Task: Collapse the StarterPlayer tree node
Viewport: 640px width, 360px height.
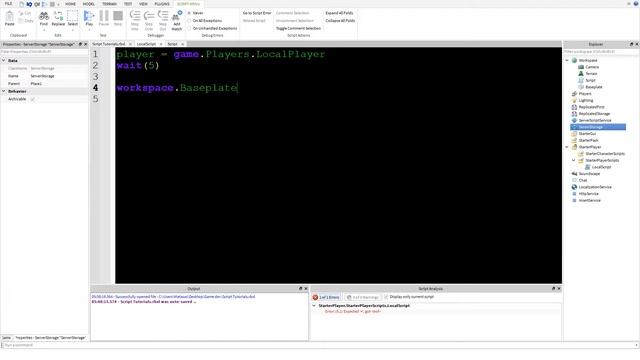Action: pos(567,147)
